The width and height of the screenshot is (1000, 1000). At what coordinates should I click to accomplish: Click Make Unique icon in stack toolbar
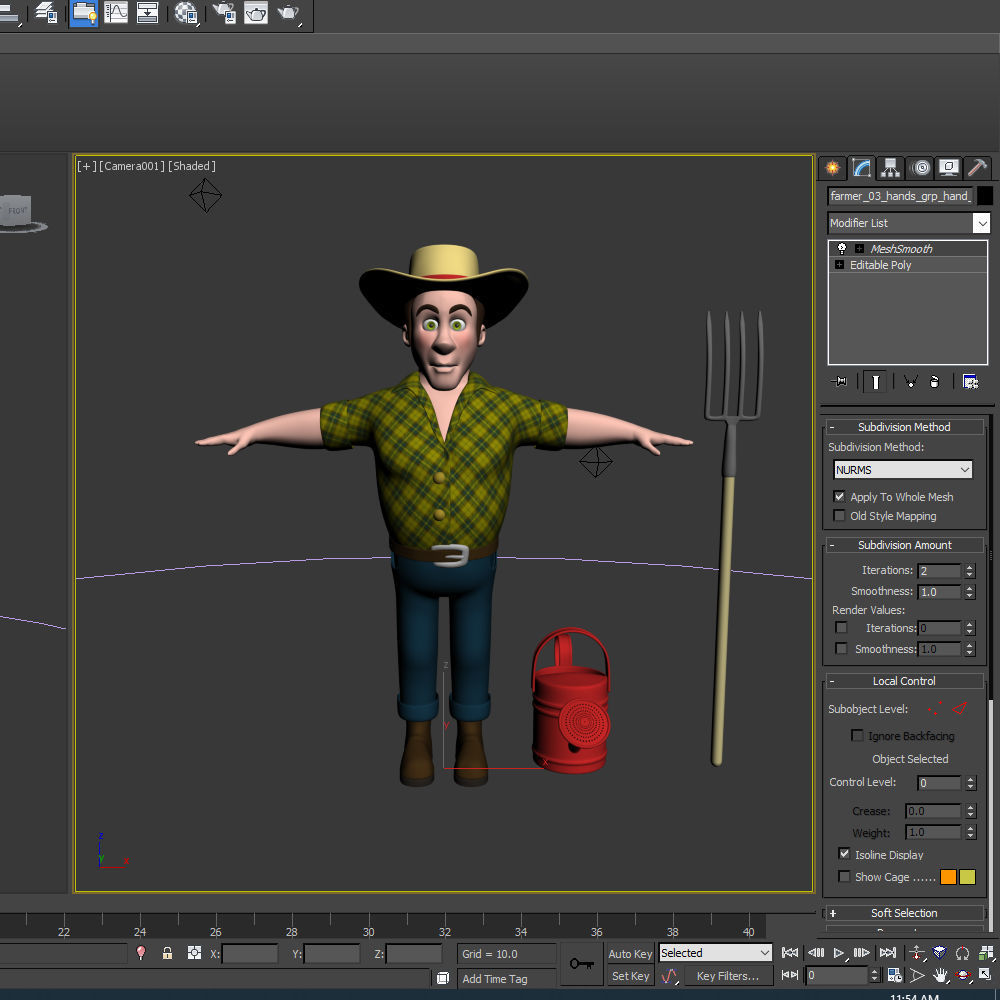910,381
